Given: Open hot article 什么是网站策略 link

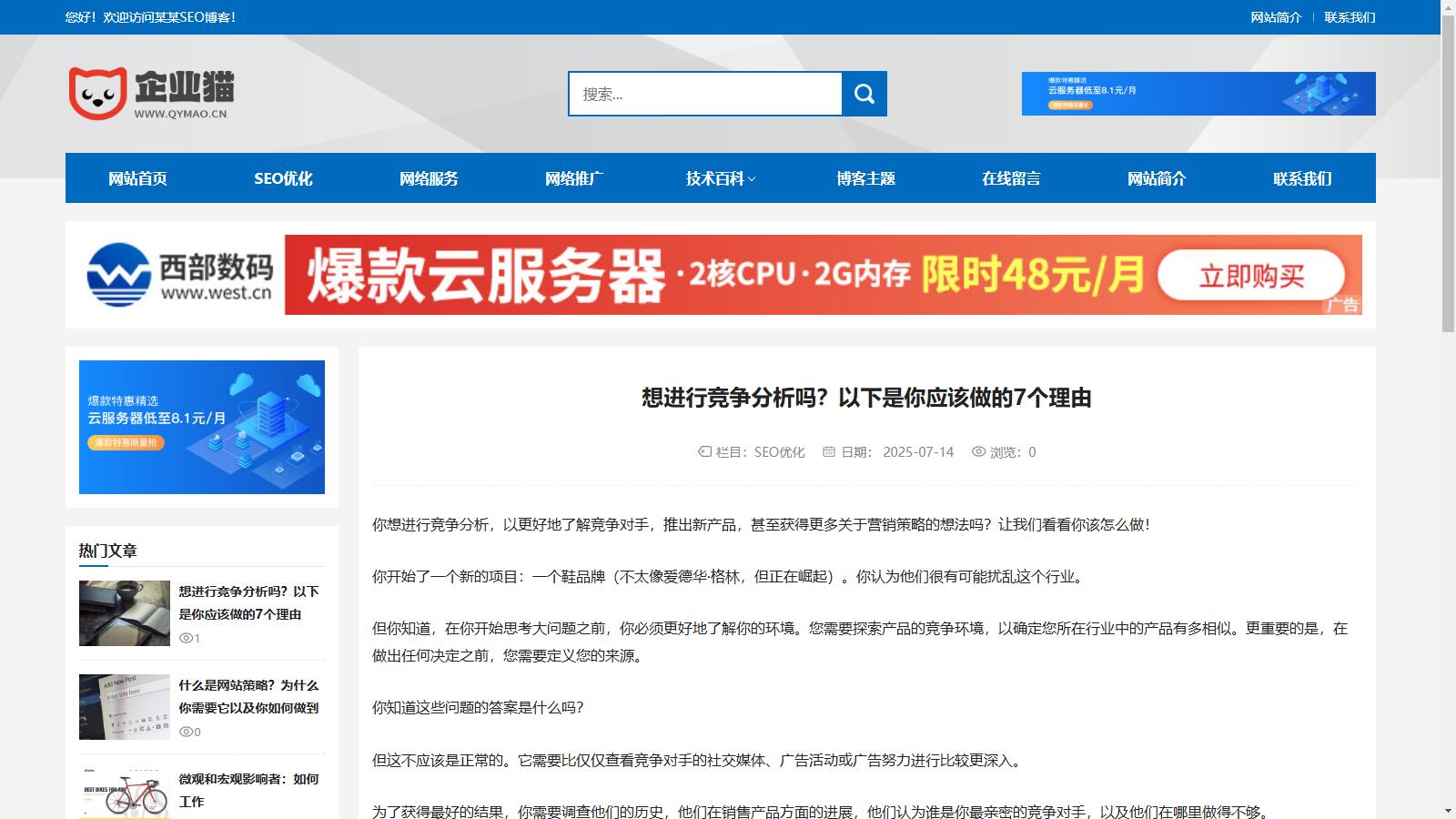Looking at the screenshot, I should [x=249, y=696].
